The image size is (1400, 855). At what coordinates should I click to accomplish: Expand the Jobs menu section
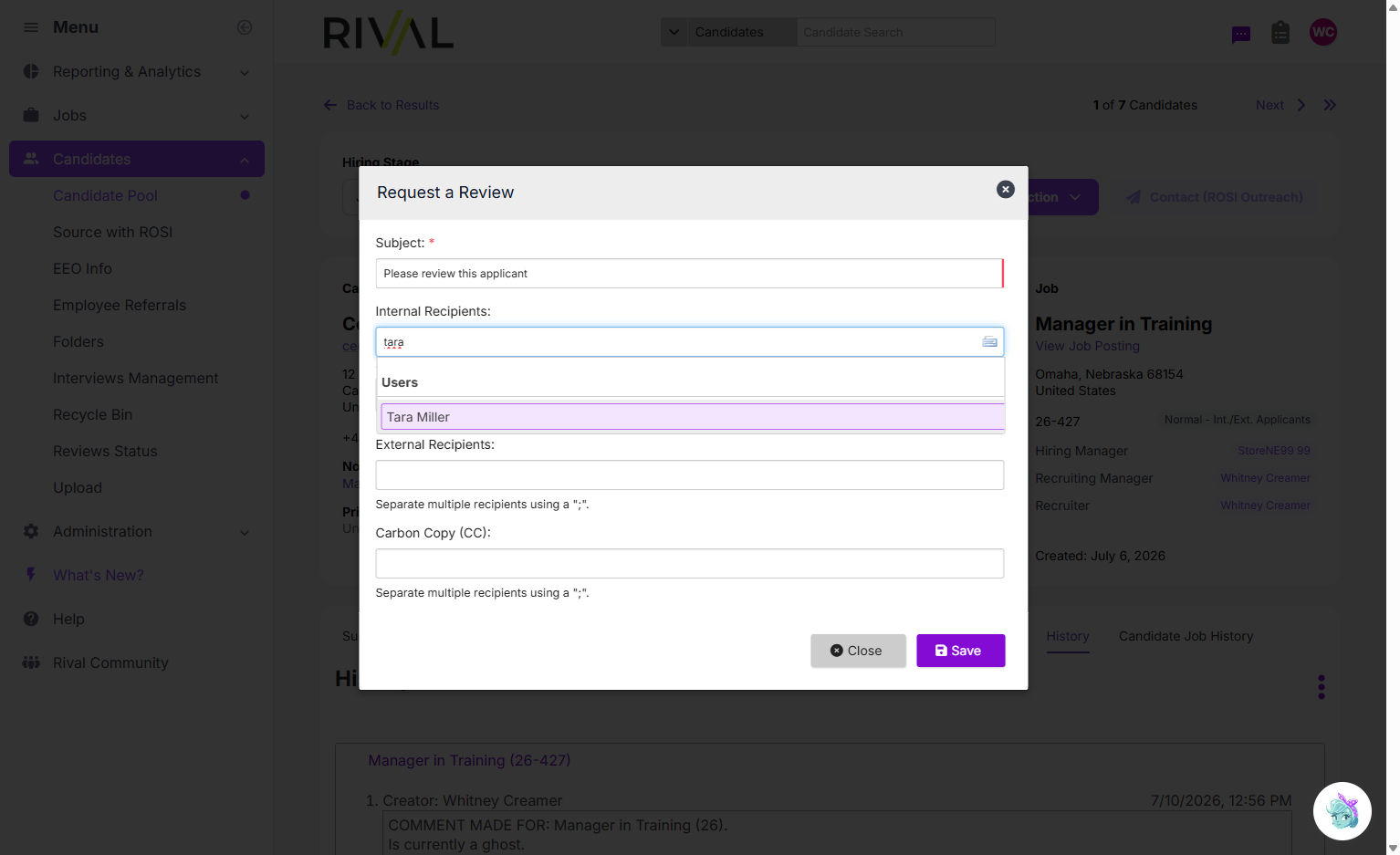click(137, 116)
